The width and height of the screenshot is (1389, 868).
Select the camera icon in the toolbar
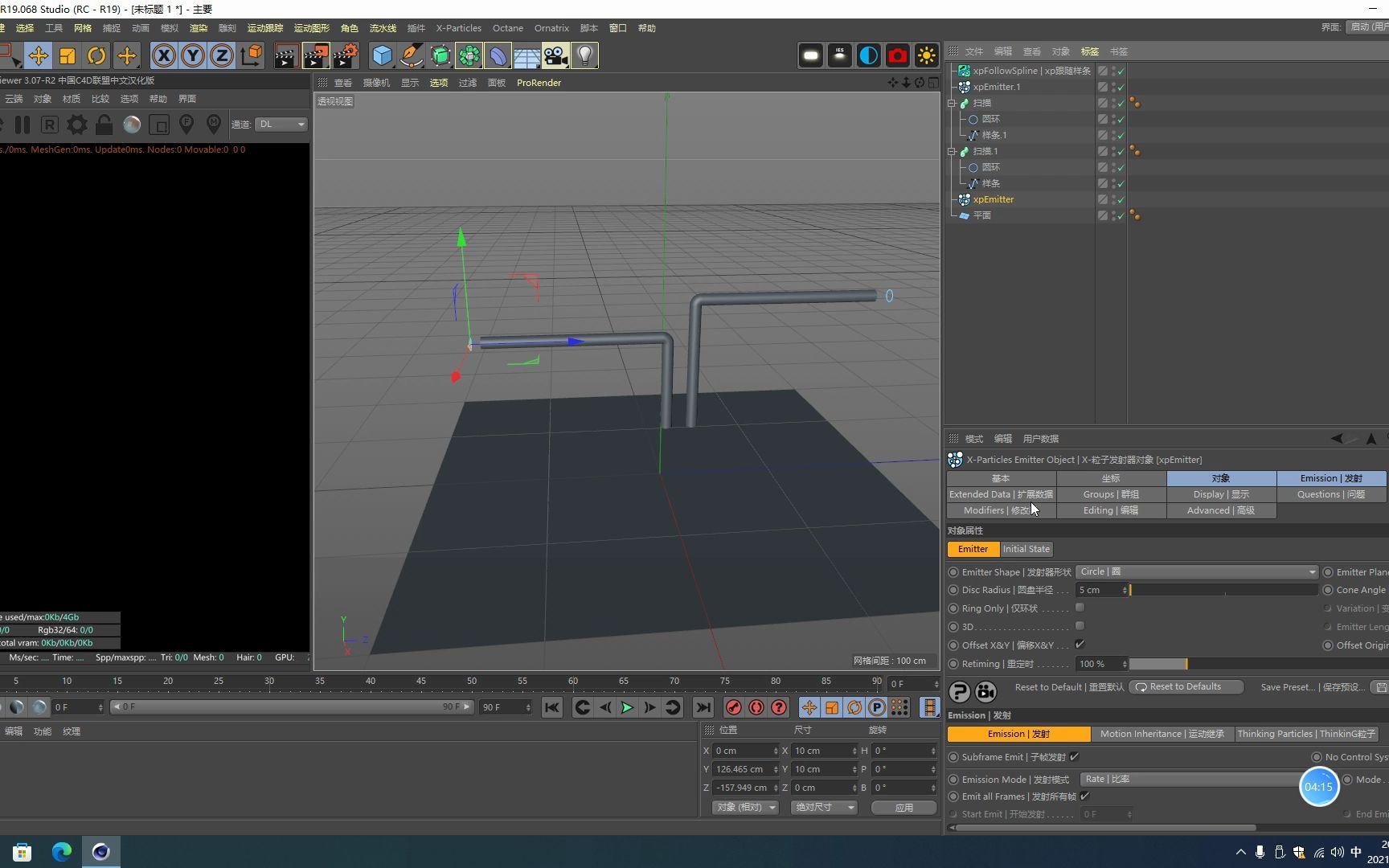(x=556, y=55)
